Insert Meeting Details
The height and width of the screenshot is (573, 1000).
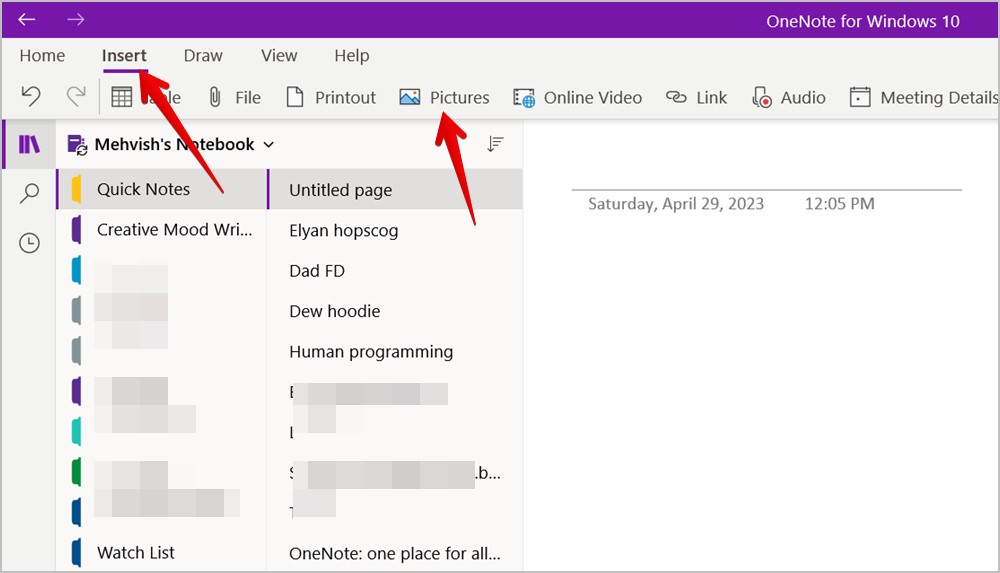pyautogui.click(x=923, y=98)
